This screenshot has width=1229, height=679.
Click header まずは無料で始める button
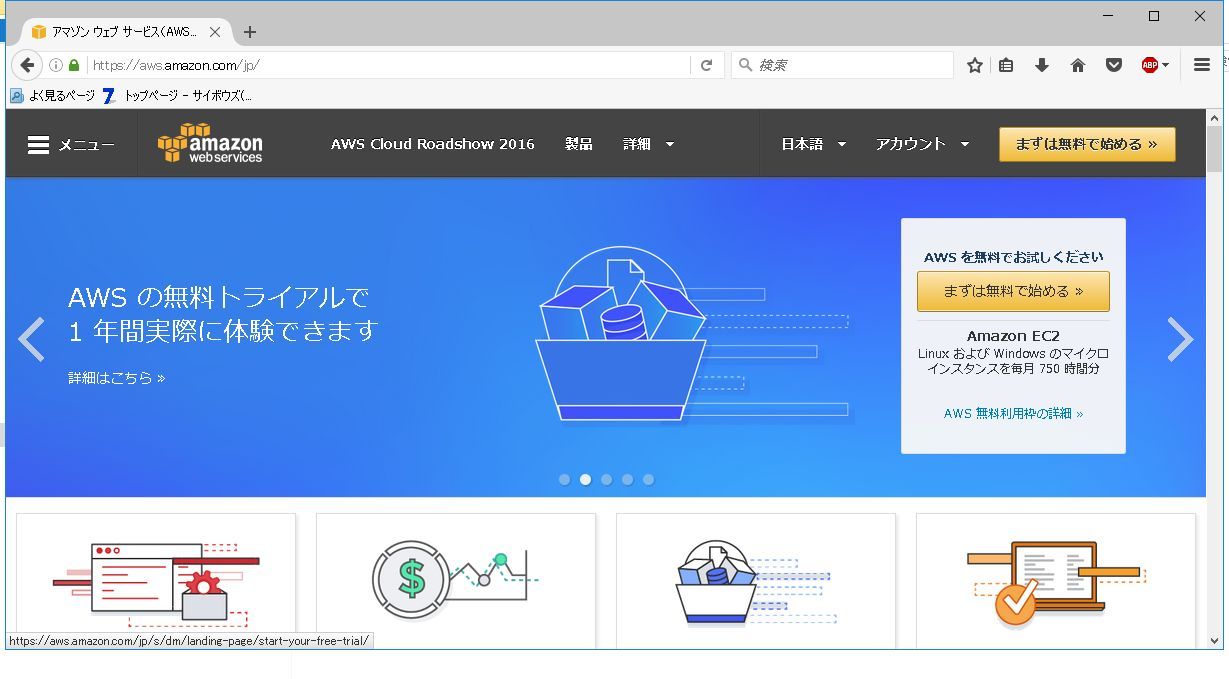pos(1087,144)
